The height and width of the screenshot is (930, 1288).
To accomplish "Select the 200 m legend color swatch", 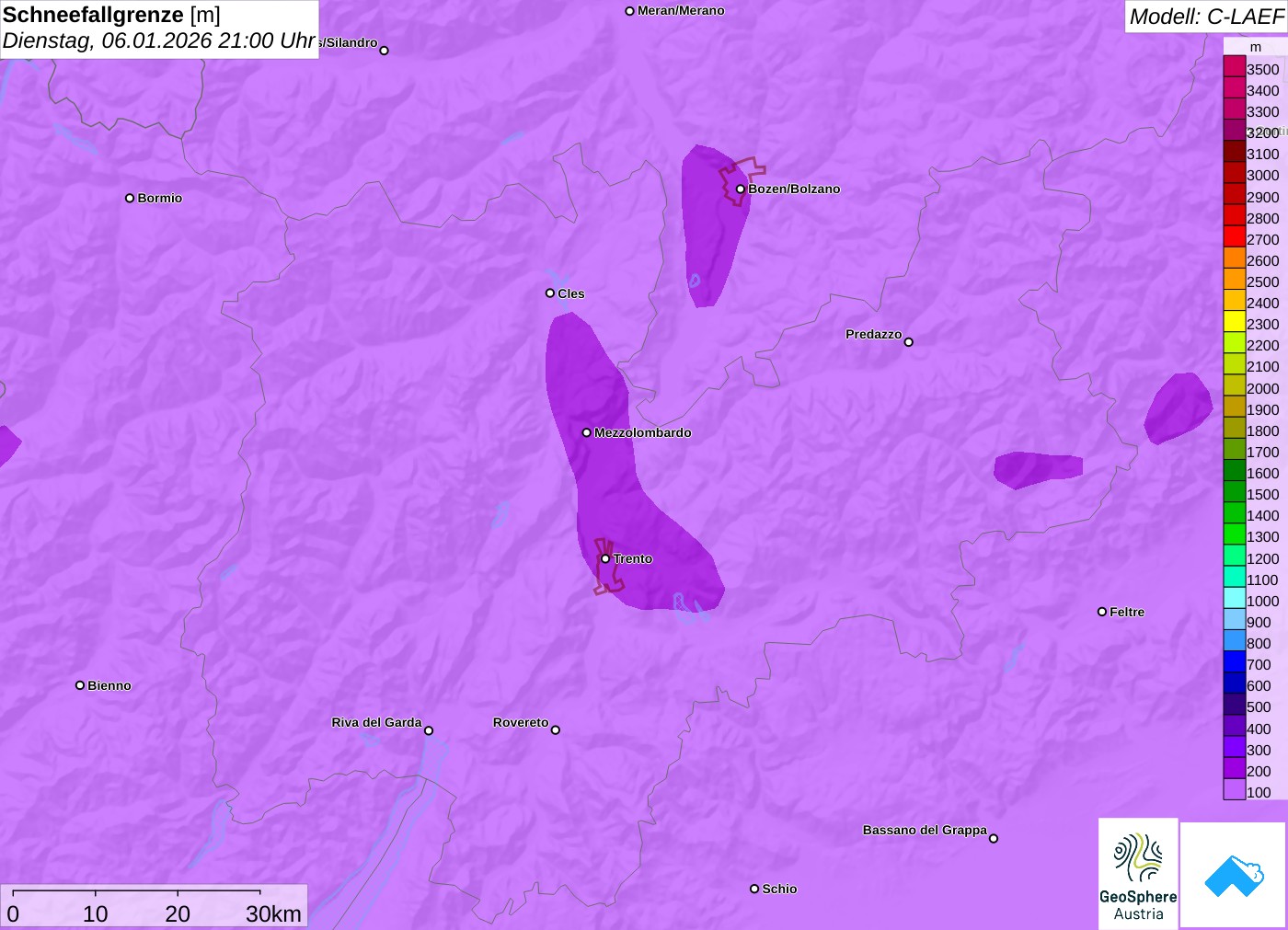I will click(1234, 768).
